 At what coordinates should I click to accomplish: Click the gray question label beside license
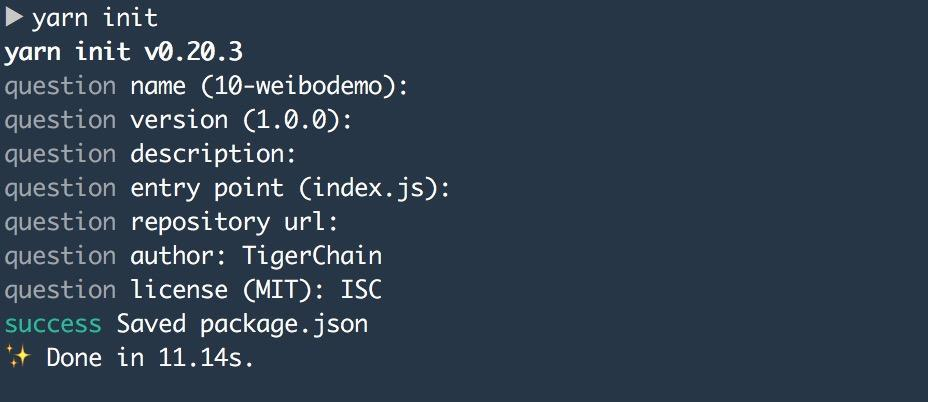tap(60, 291)
